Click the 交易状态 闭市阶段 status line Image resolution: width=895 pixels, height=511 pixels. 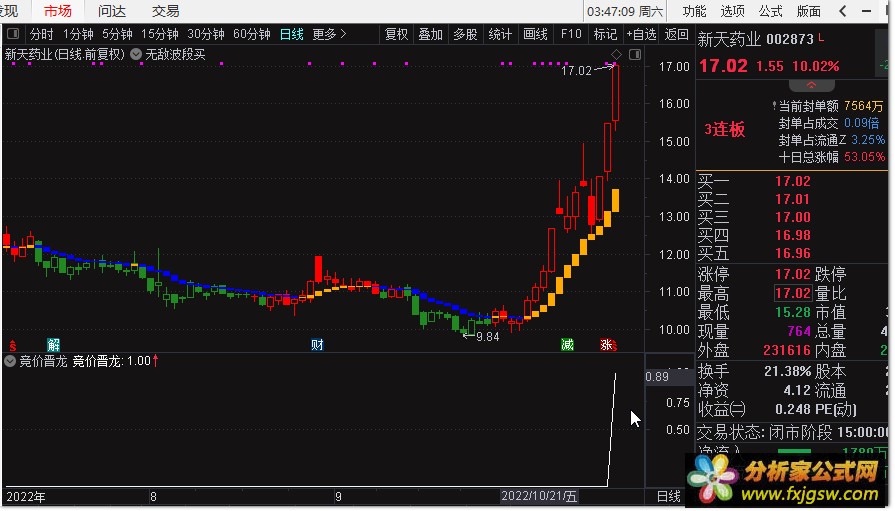tap(793, 432)
